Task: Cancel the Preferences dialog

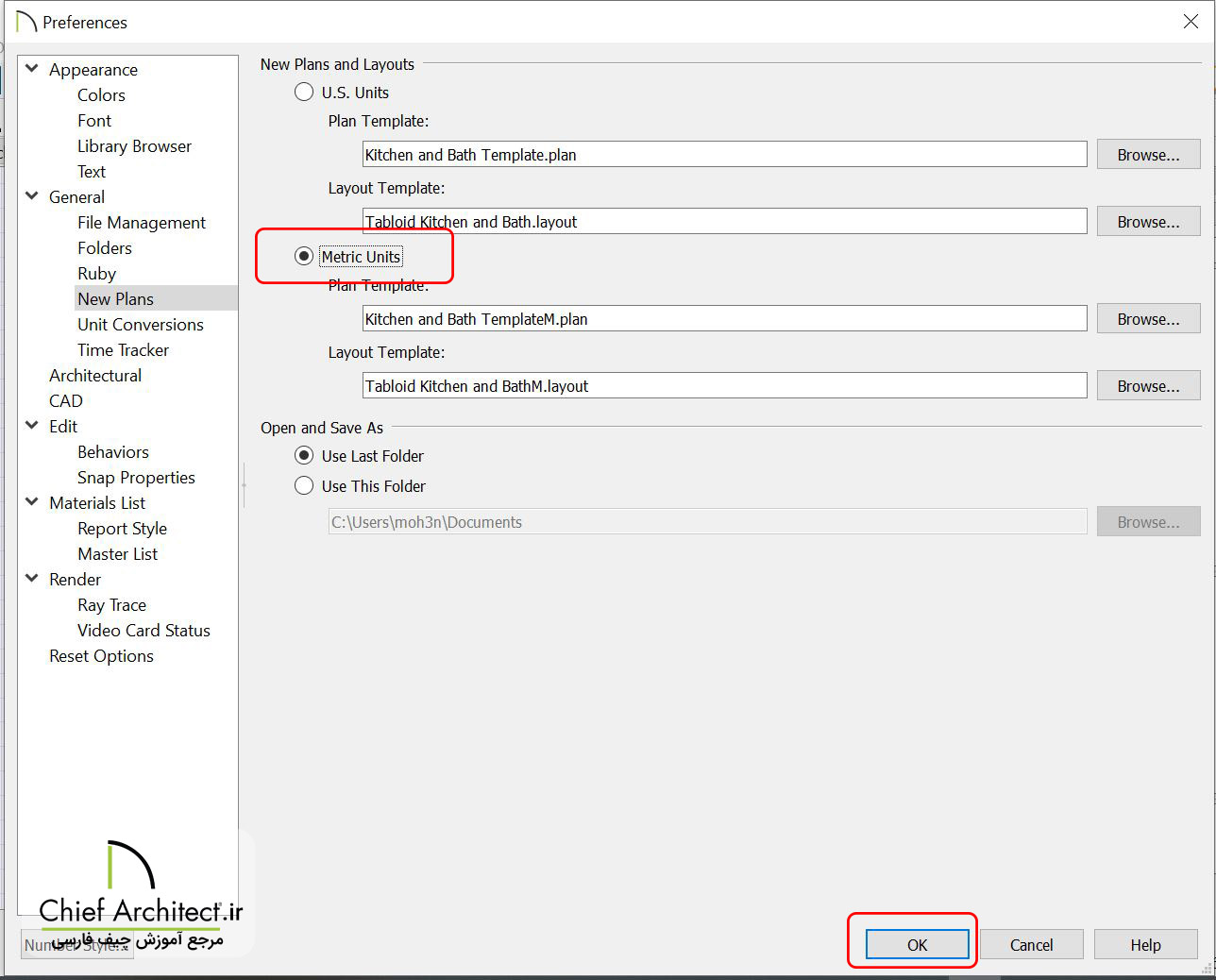Action: [x=1031, y=945]
